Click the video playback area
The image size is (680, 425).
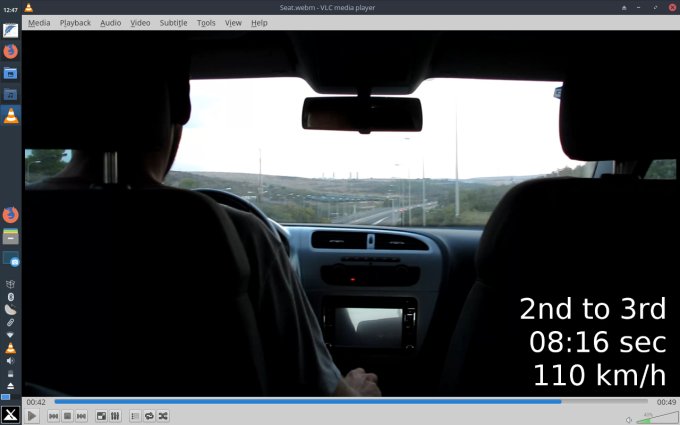[x=350, y=213]
